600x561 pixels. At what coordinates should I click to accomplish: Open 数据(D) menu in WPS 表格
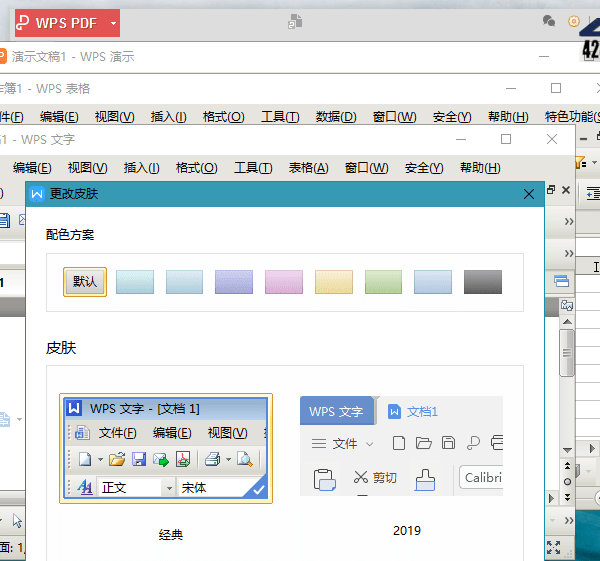335,117
